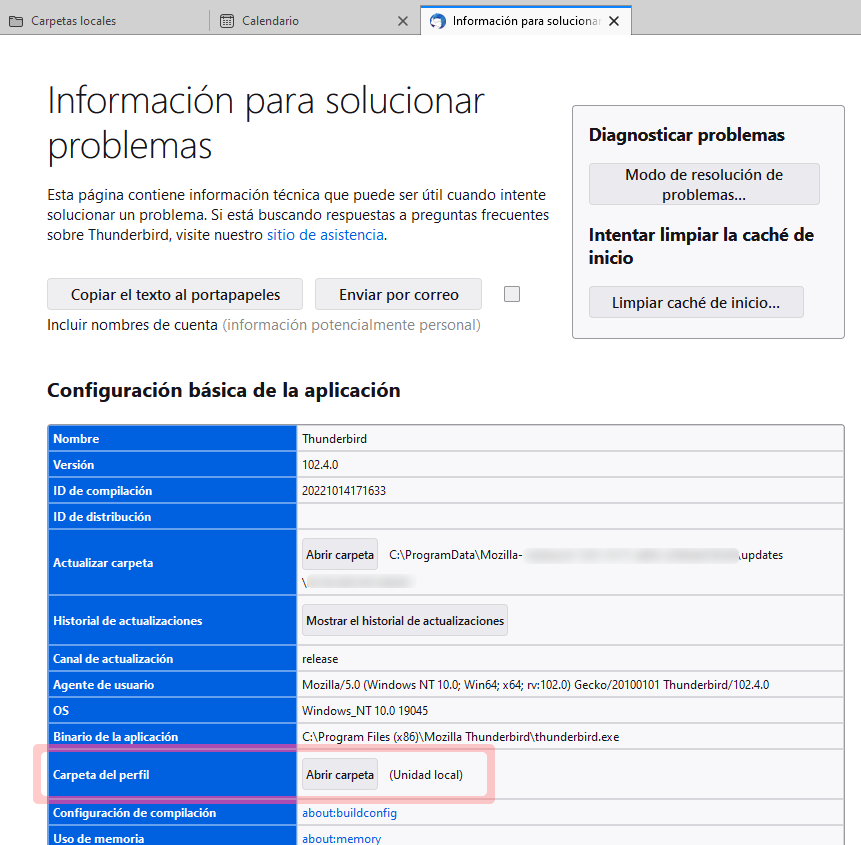
Task: Click the Intentar limpiar la caché heading
Action: tap(701, 246)
